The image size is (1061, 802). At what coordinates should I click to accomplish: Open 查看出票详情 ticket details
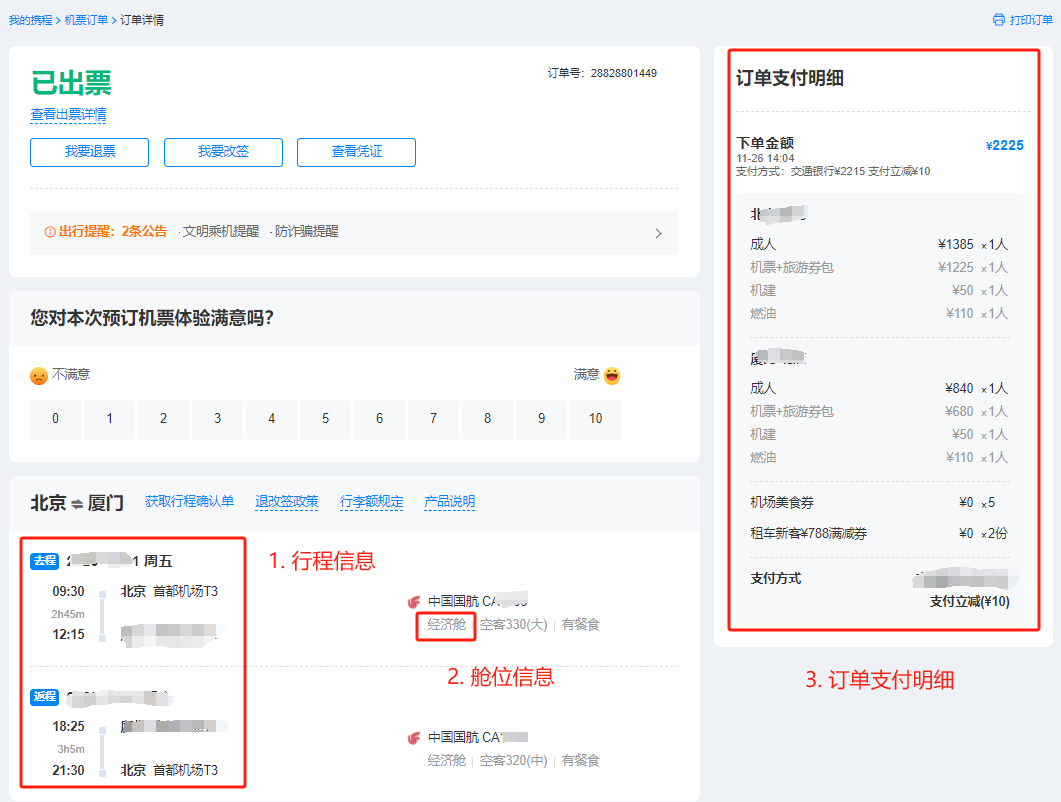(68, 115)
